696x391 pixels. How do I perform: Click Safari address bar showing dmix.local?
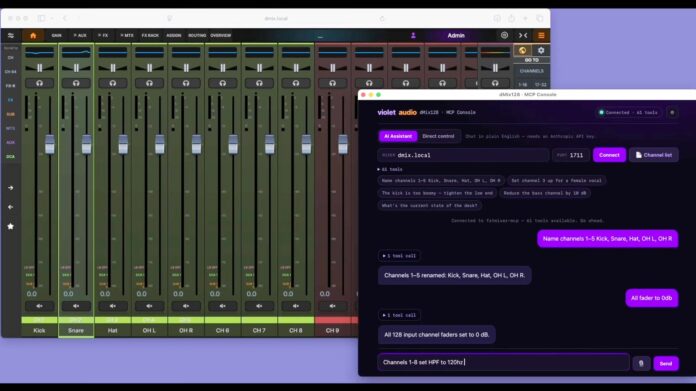[x=276, y=19]
